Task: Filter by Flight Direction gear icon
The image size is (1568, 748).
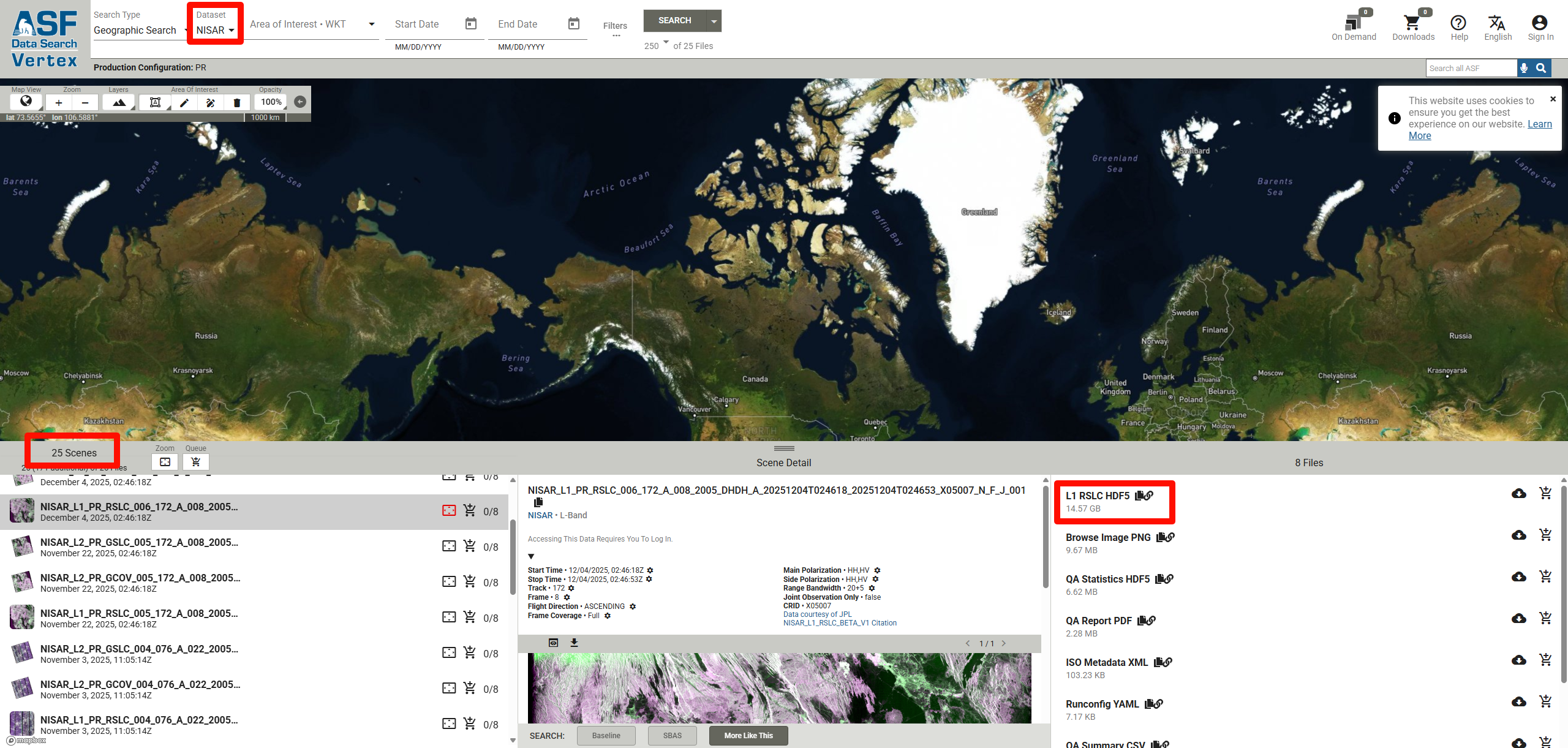Action: click(x=633, y=606)
